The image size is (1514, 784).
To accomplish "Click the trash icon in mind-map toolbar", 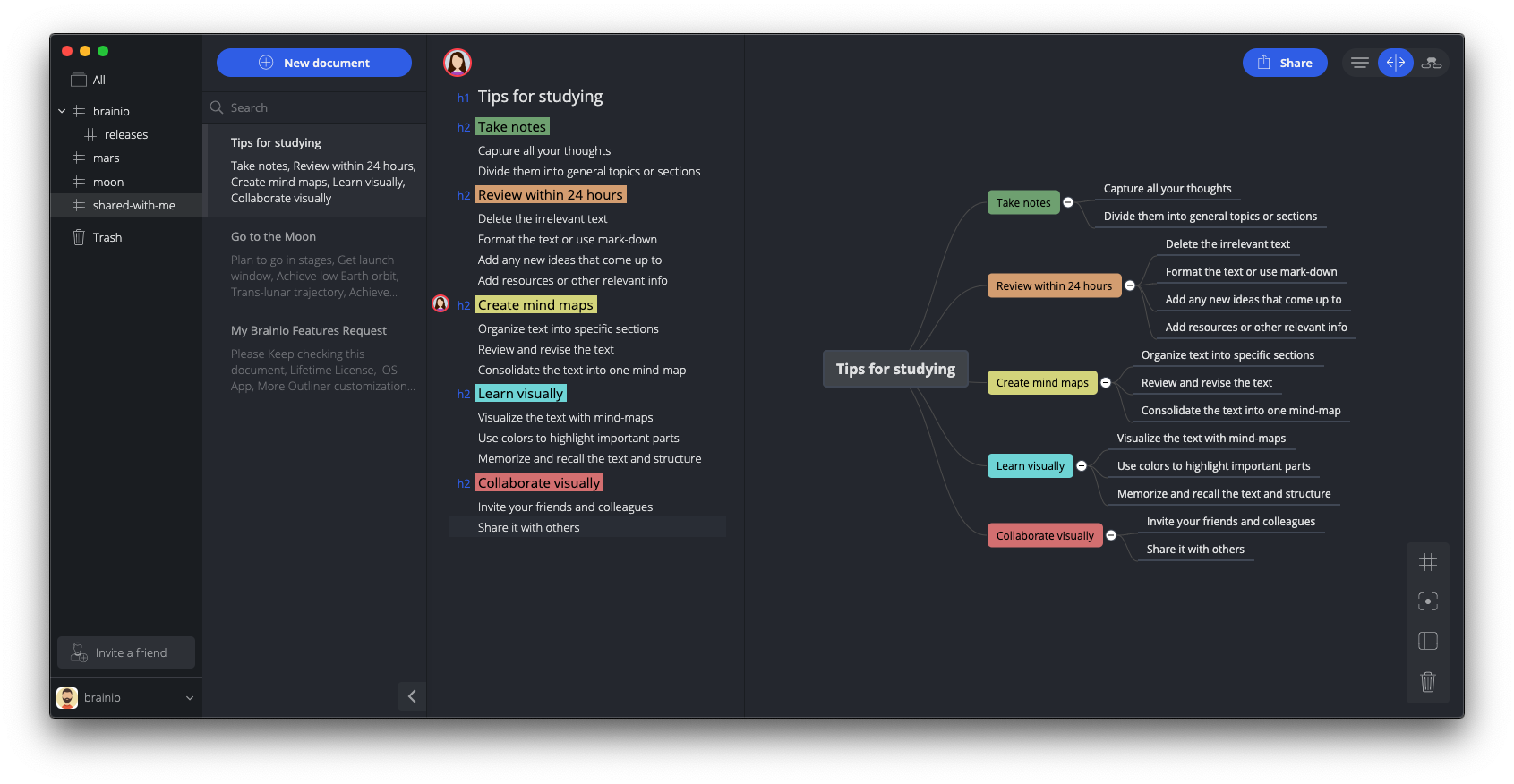I will click(1428, 682).
